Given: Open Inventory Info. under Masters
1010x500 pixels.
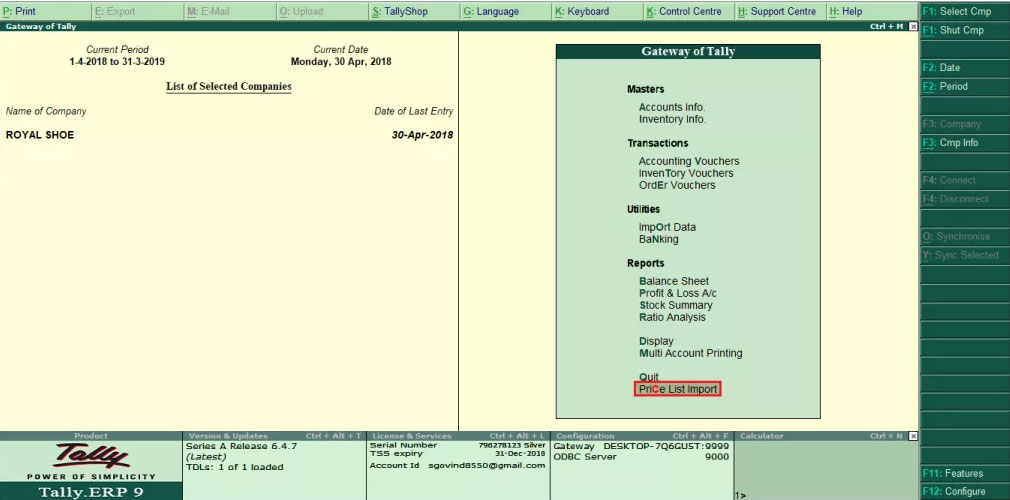Looking at the screenshot, I should pyautogui.click(x=672, y=119).
